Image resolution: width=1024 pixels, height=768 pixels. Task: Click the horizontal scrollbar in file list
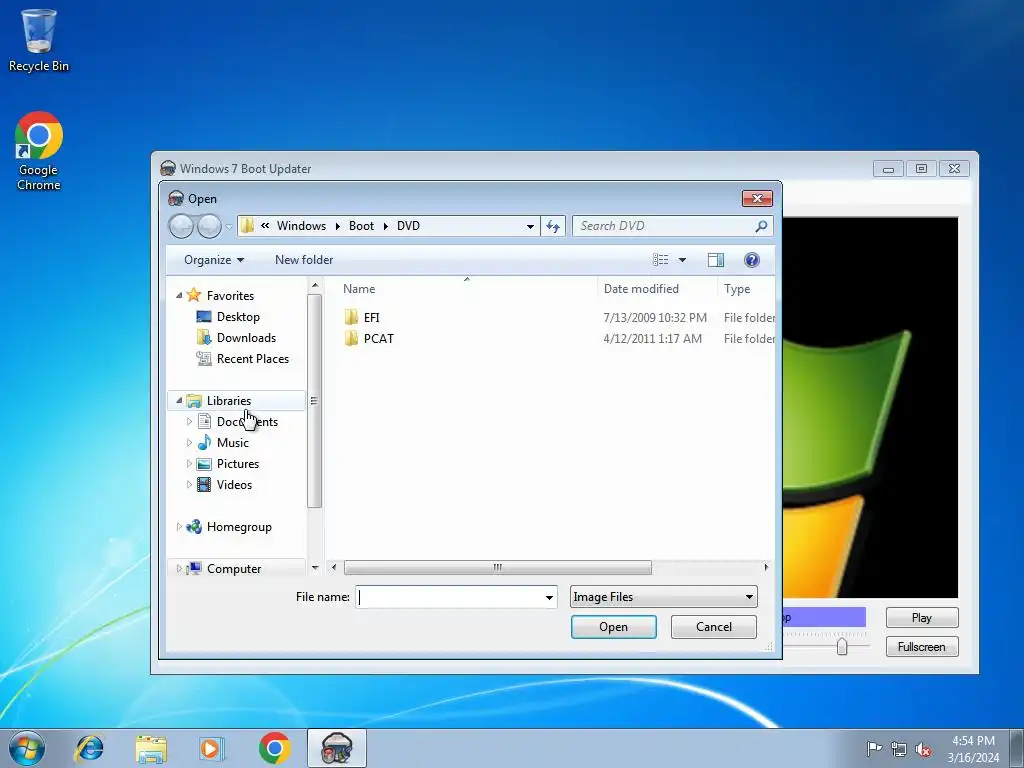pyautogui.click(x=498, y=568)
